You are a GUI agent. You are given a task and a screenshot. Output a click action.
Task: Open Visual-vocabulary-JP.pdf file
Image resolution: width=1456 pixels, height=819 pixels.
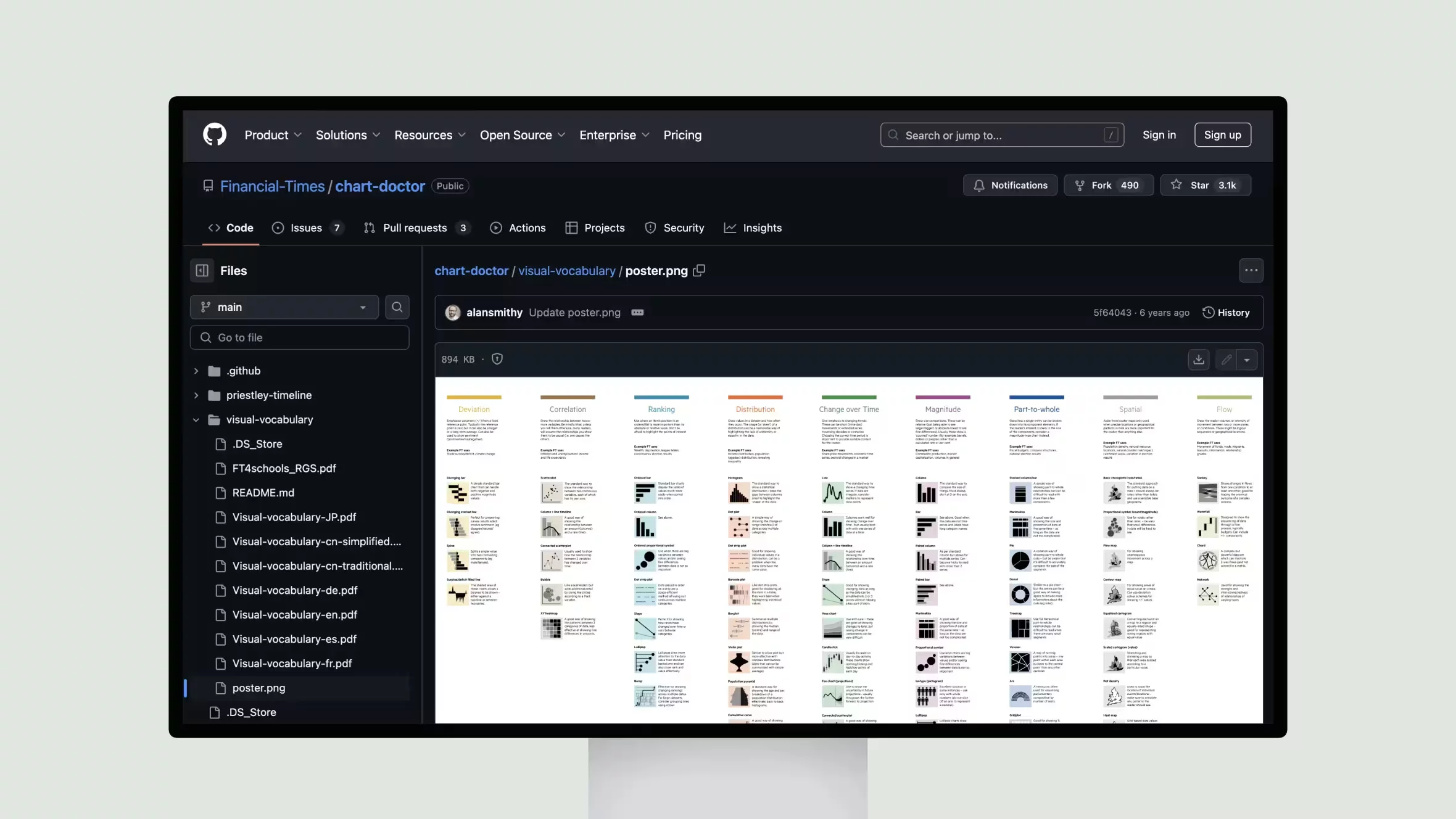(x=294, y=517)
